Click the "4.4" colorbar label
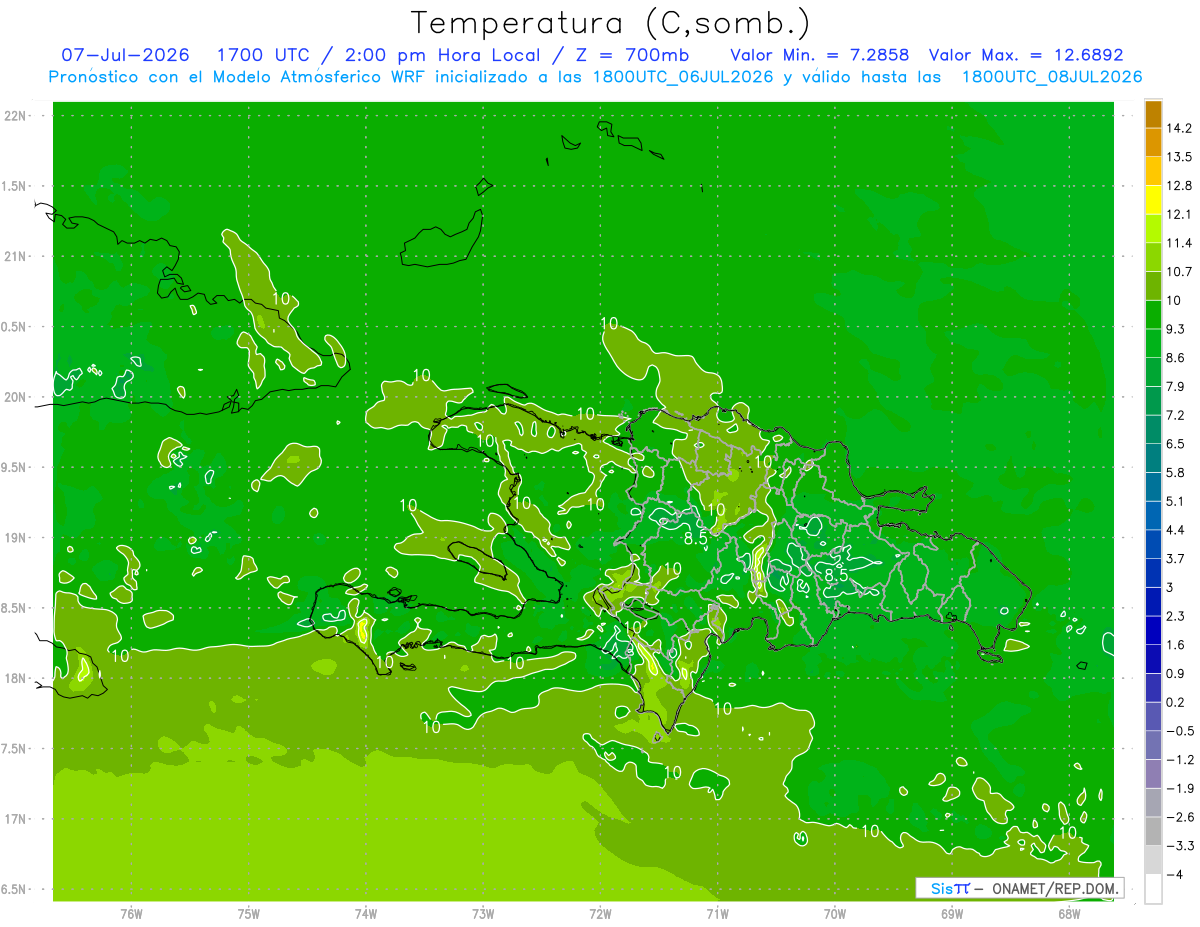The width and height of the screenshot is (1200, 927). click(x=1176, y=530)
